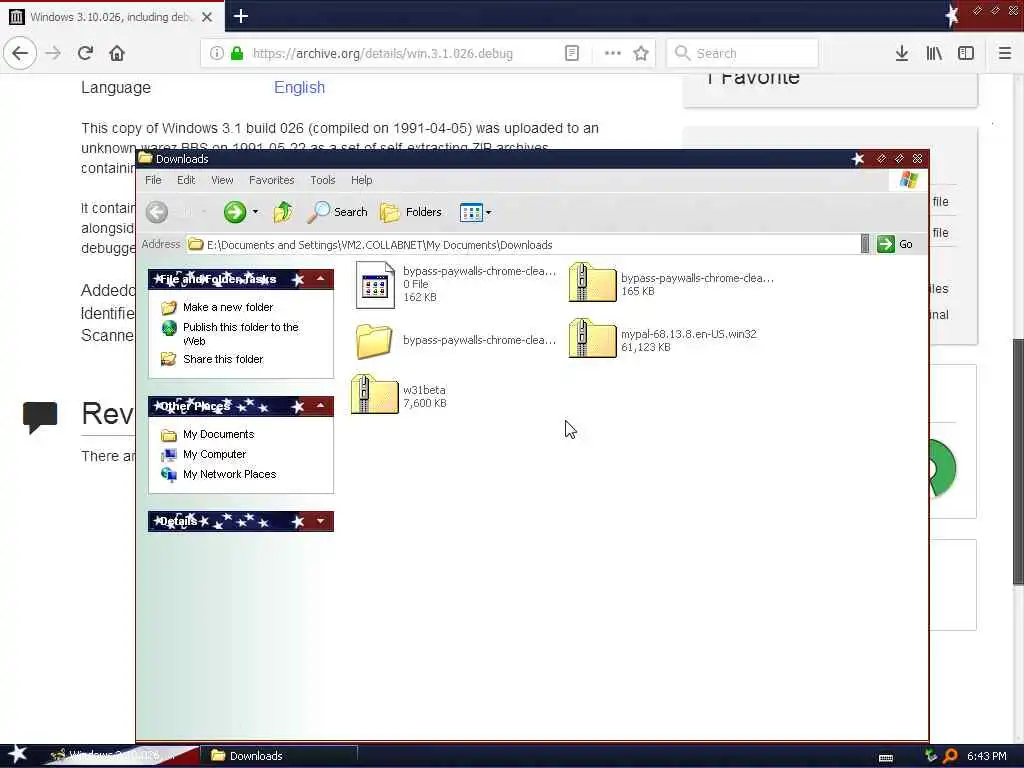Open the File menu
Viewport: 1024px width, 768px height.
click(x=153, y=180)
